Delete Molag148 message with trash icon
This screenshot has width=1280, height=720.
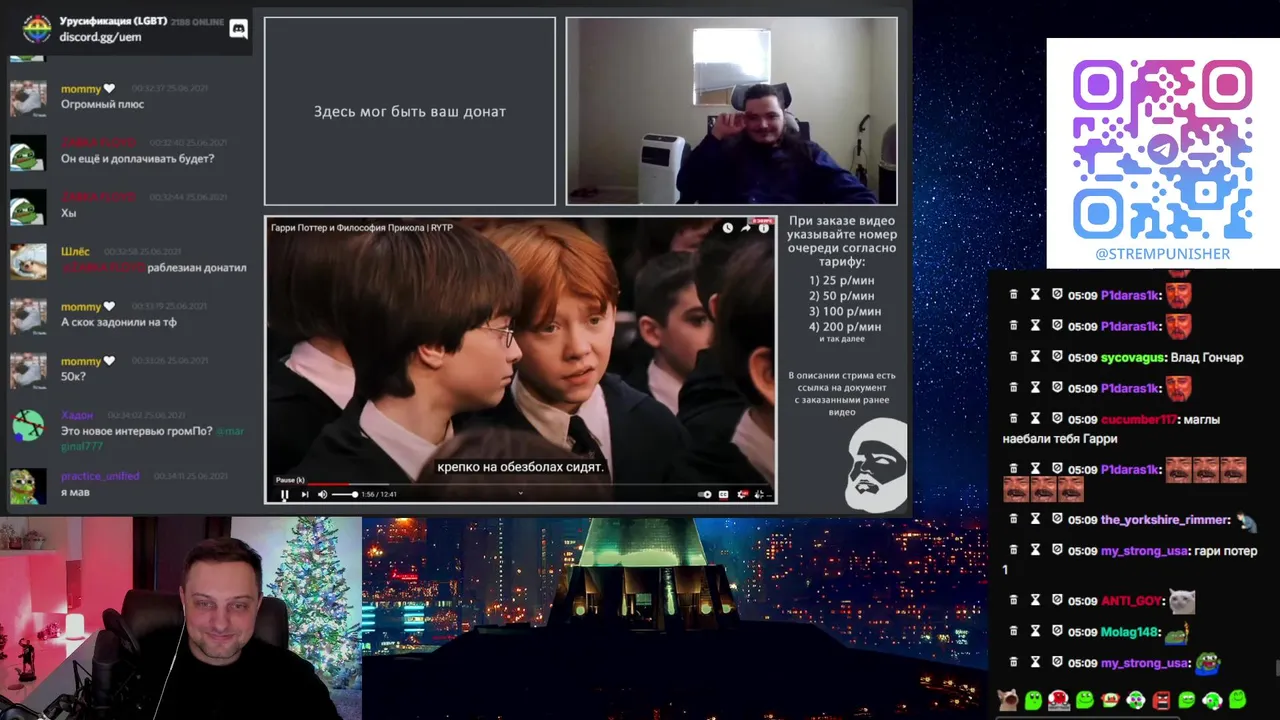(1014, 631)
